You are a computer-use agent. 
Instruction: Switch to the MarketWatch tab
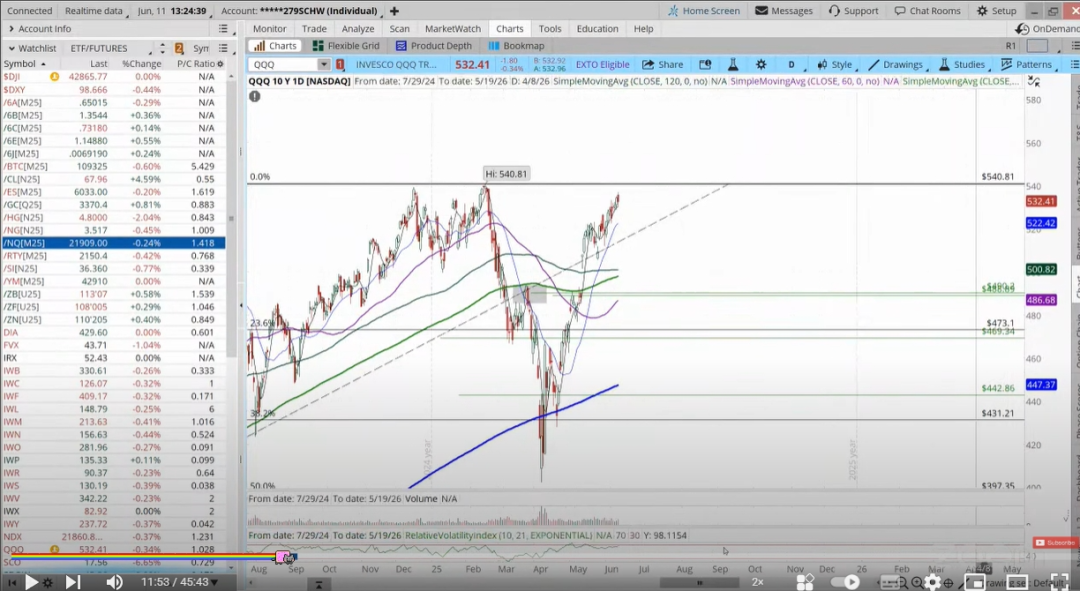pyautogui.click(x=453, y=29)
